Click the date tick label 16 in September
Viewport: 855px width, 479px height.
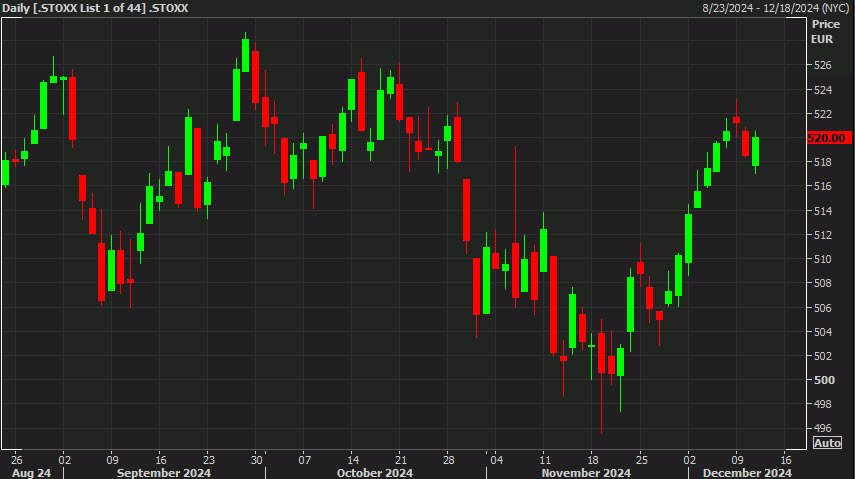(160, 459)
